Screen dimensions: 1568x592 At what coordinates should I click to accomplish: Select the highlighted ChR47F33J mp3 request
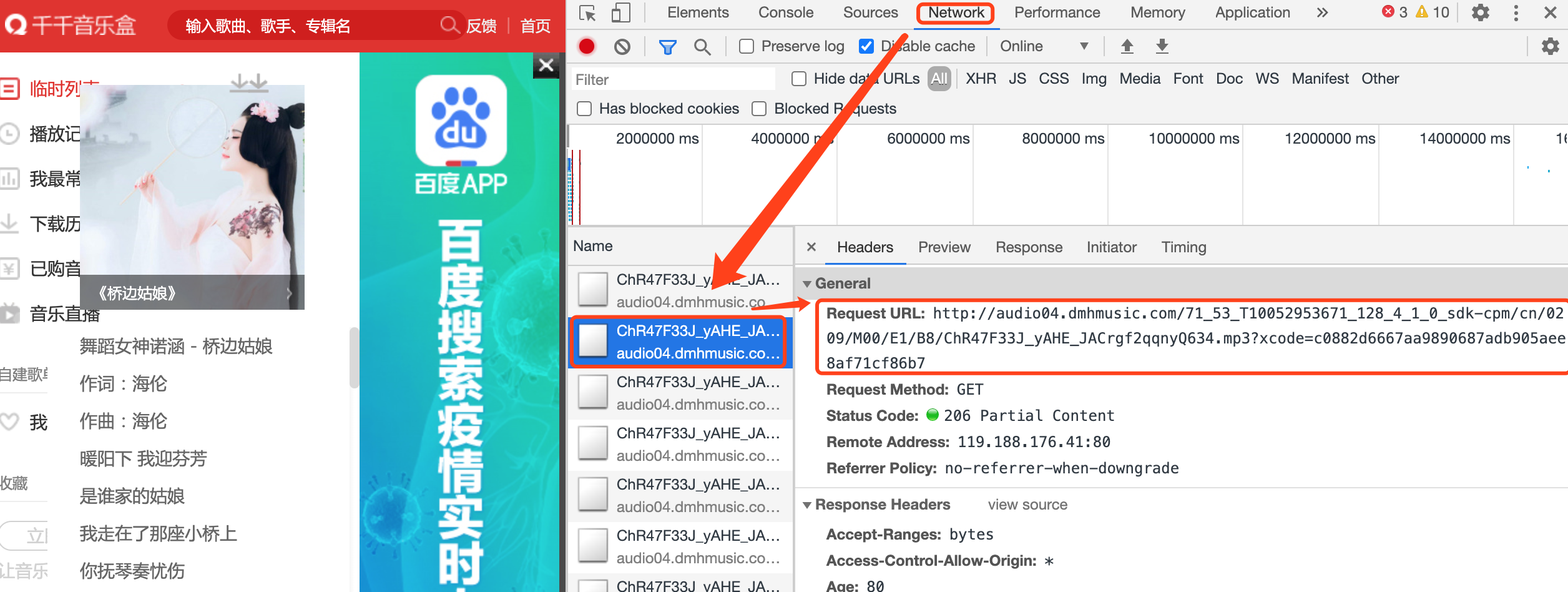coord(680,342)
